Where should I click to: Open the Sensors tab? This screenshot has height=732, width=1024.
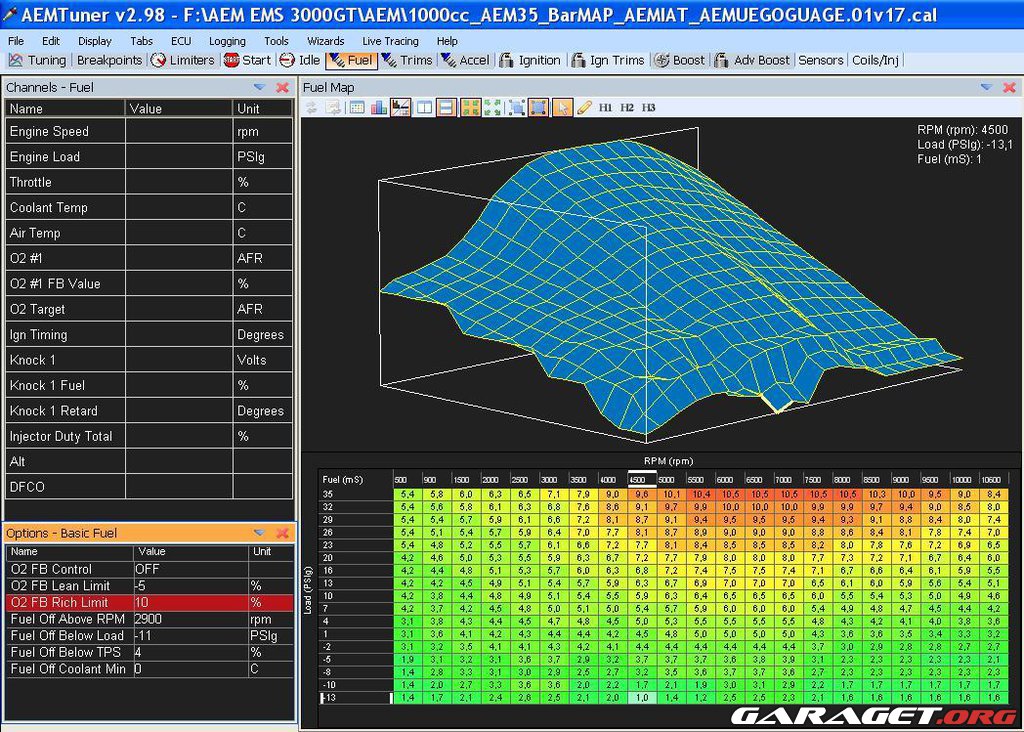point(821,61)
